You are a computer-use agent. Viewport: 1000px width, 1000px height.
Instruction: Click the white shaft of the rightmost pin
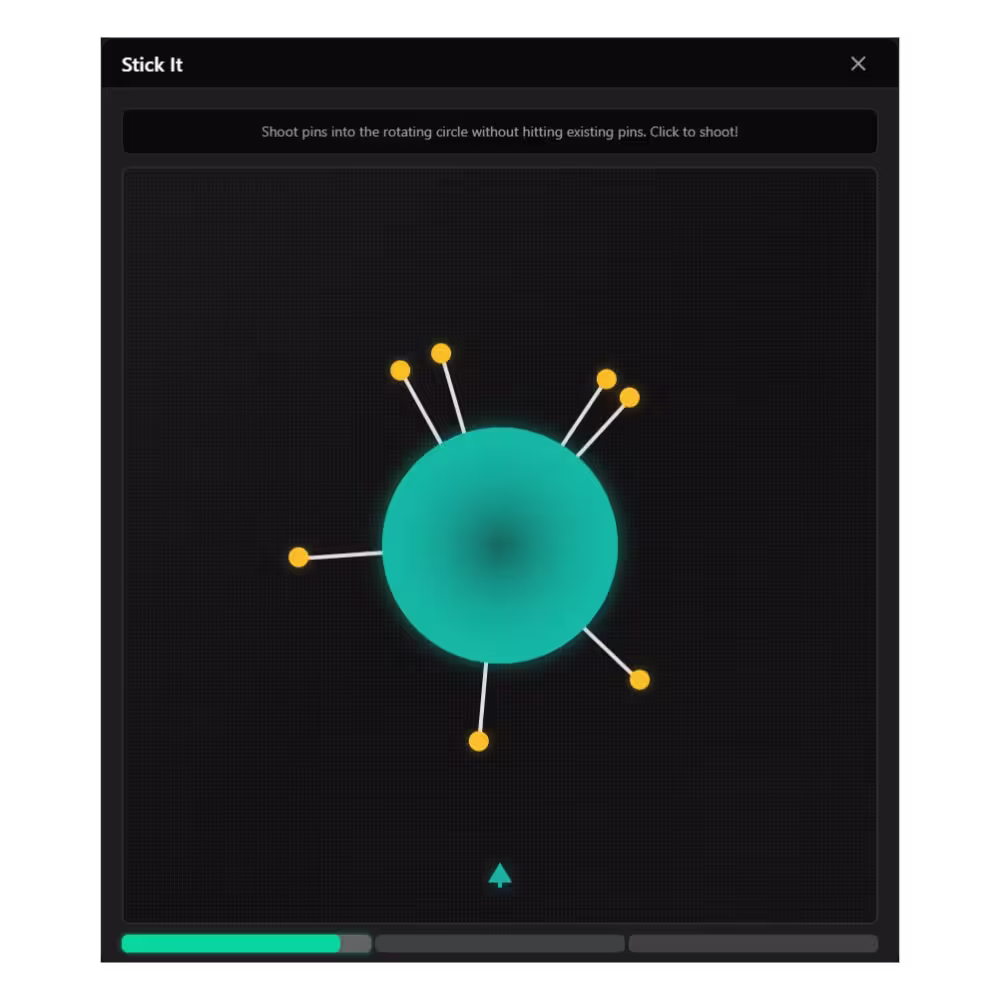[609, 651]
